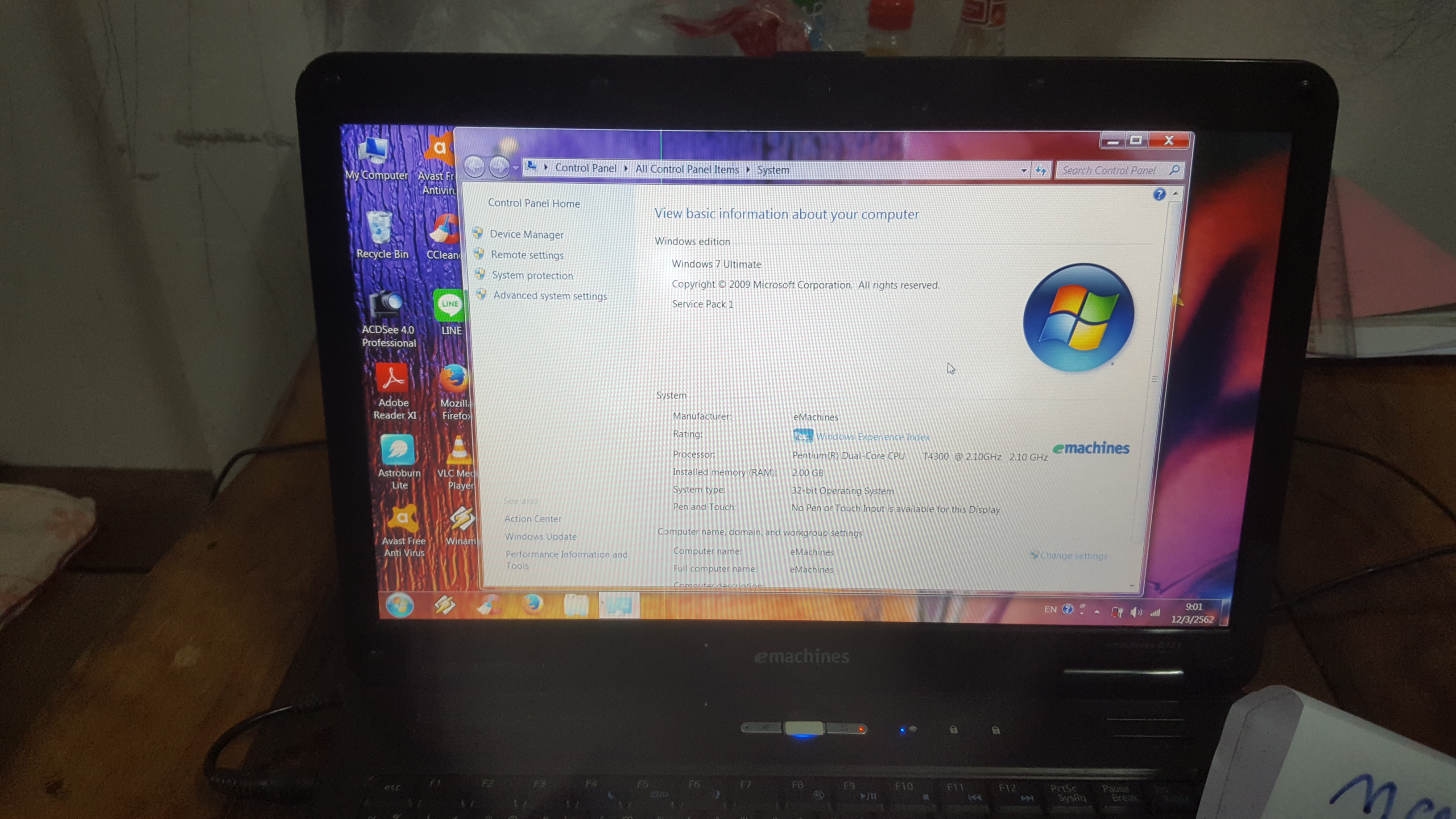Select the Control Panel taskbar button
This screenshot has width=1456, height=819.
[x=619, y=605]
